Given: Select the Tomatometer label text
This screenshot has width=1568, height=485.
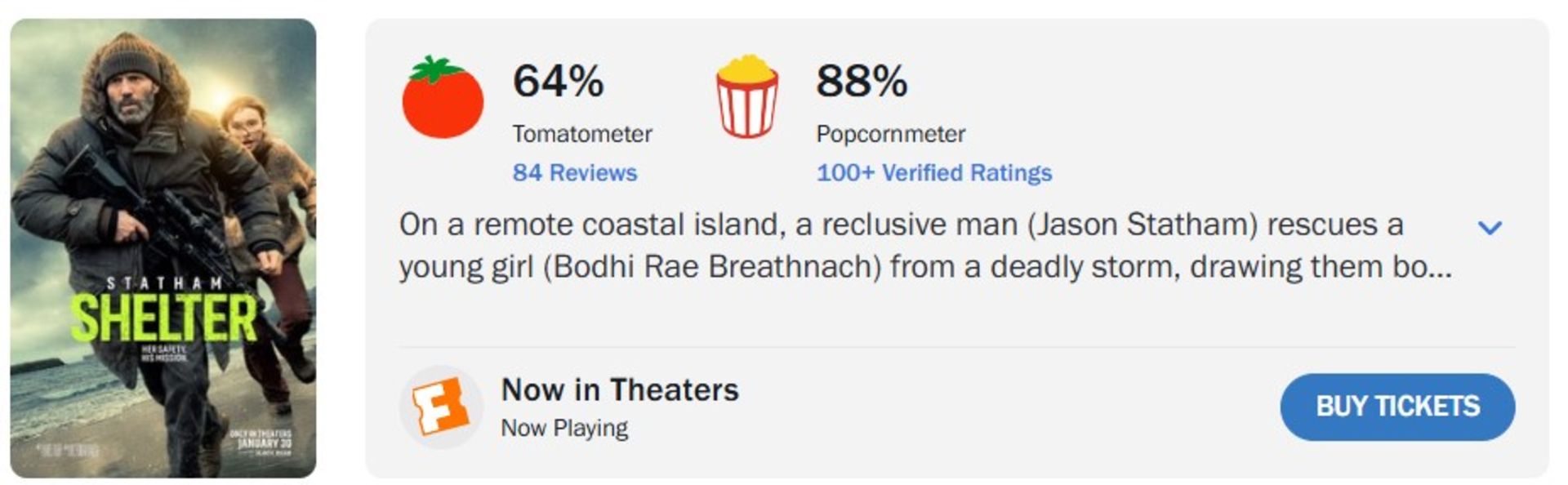Looking at the screenshot, I should tap(581, 134).
